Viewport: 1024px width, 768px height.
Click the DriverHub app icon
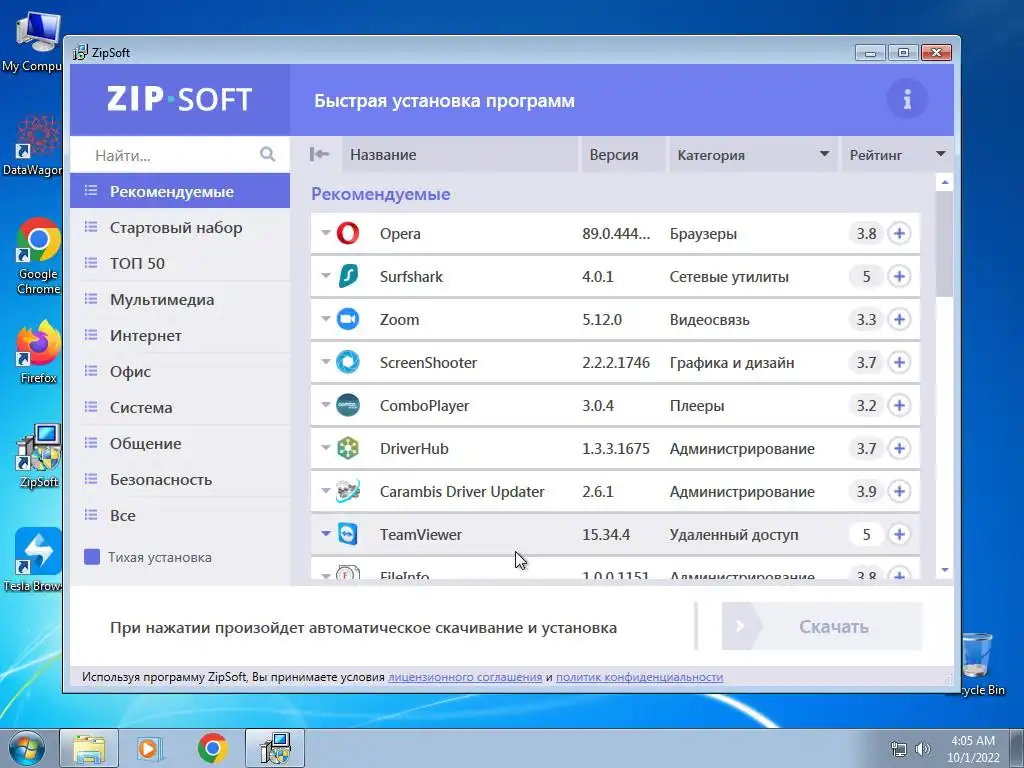[x=347, y=448]
